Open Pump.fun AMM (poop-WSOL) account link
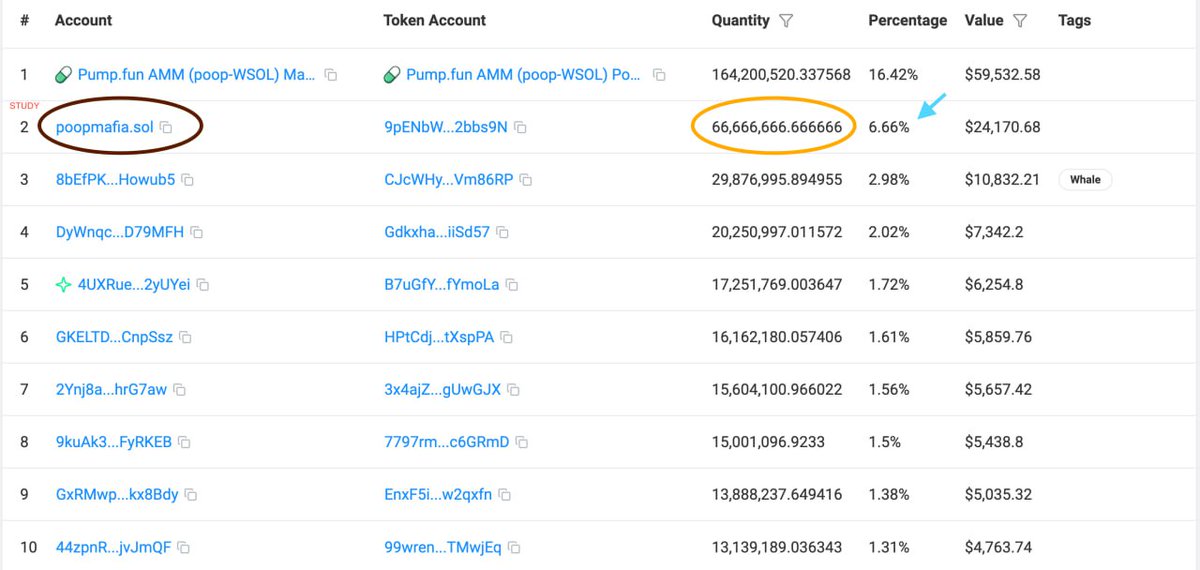 197,75
